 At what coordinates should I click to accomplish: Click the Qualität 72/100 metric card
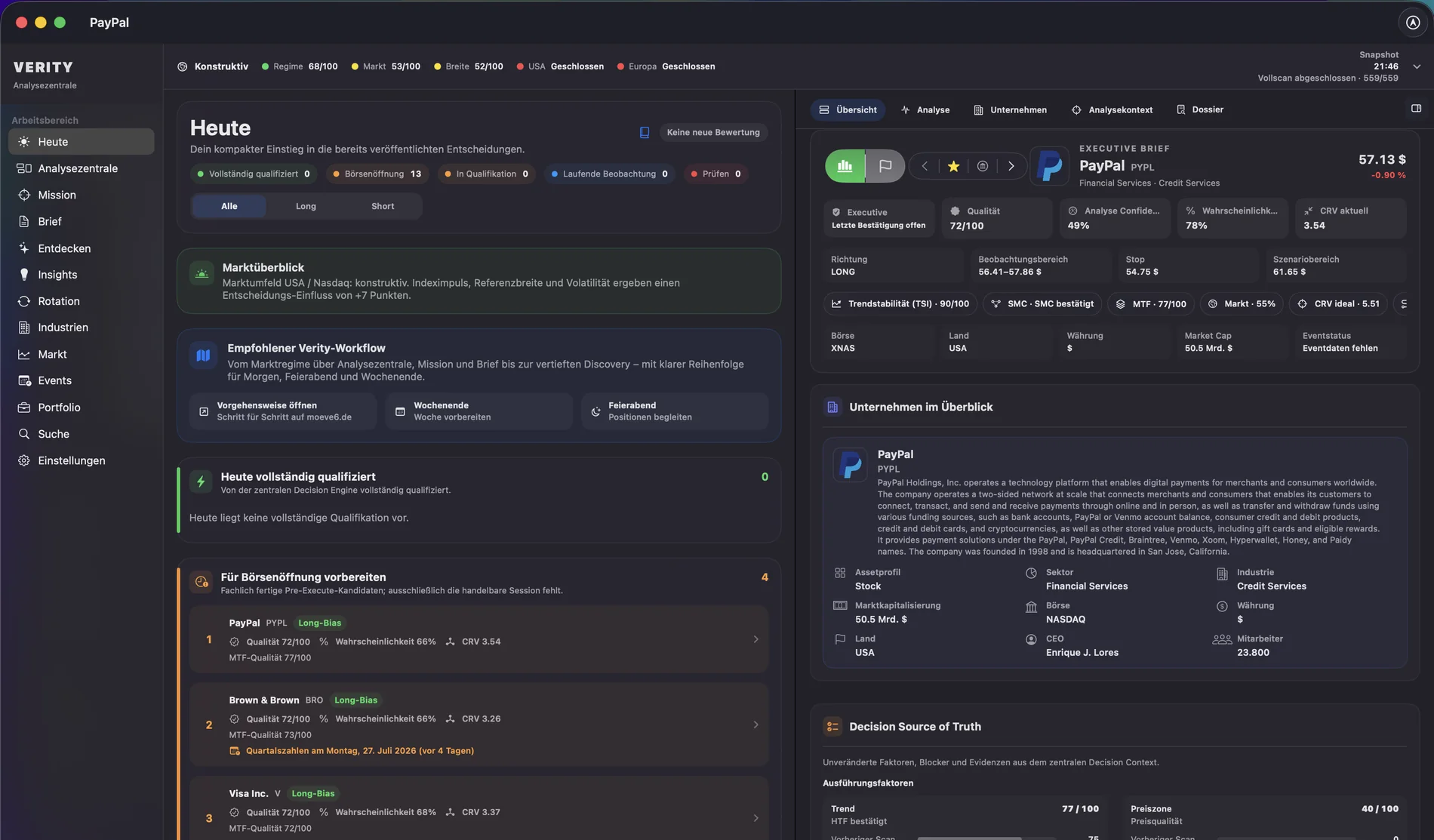coord(996,218)
